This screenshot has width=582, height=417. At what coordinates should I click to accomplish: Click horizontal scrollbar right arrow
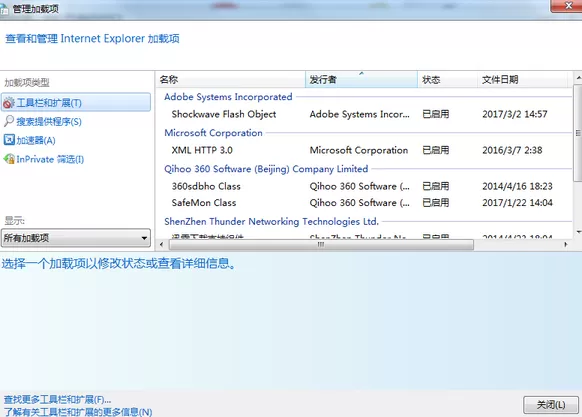pos(565,244)
